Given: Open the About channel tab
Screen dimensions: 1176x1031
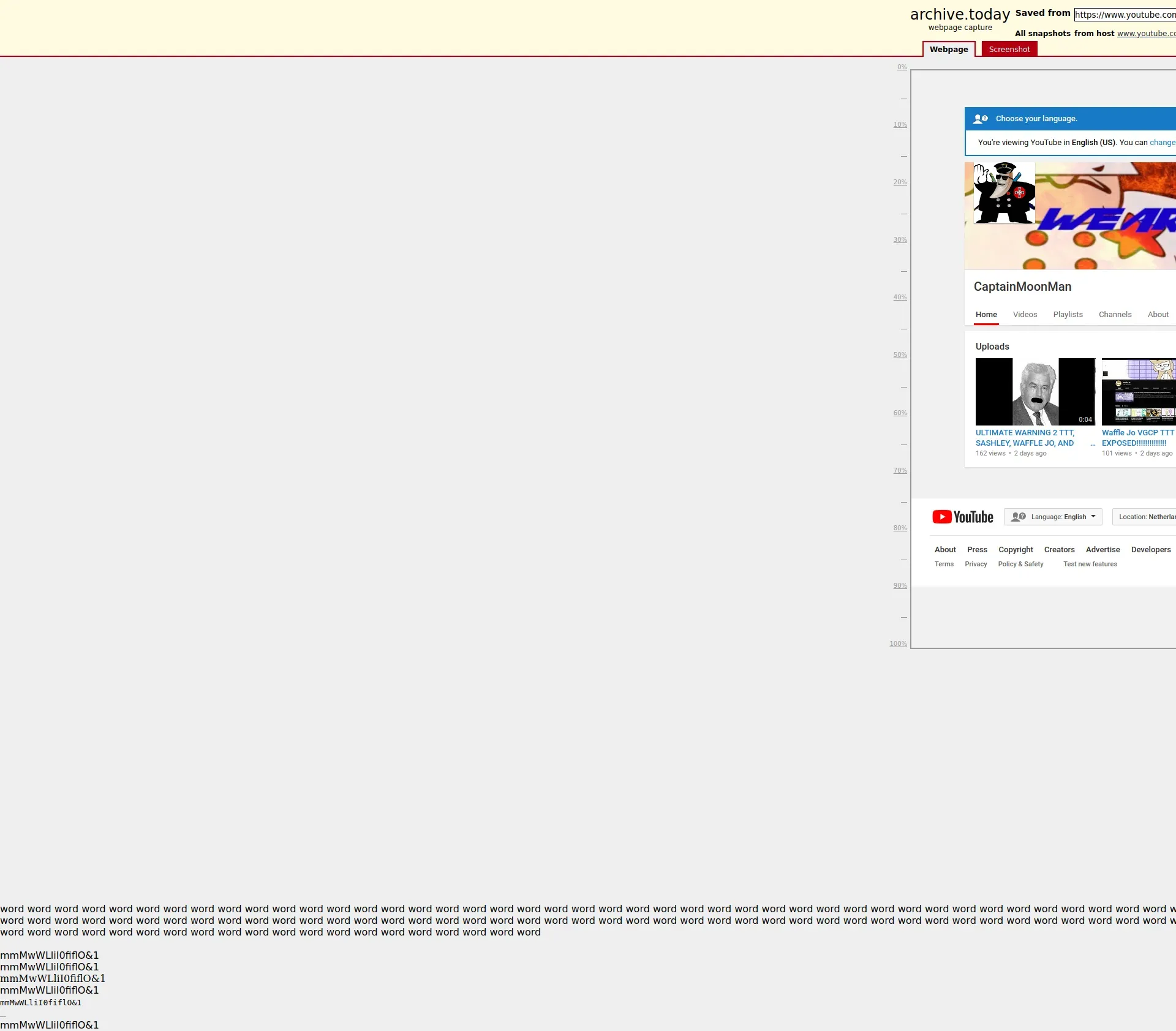Looking at the screenshot, I should pos(1158,315).
